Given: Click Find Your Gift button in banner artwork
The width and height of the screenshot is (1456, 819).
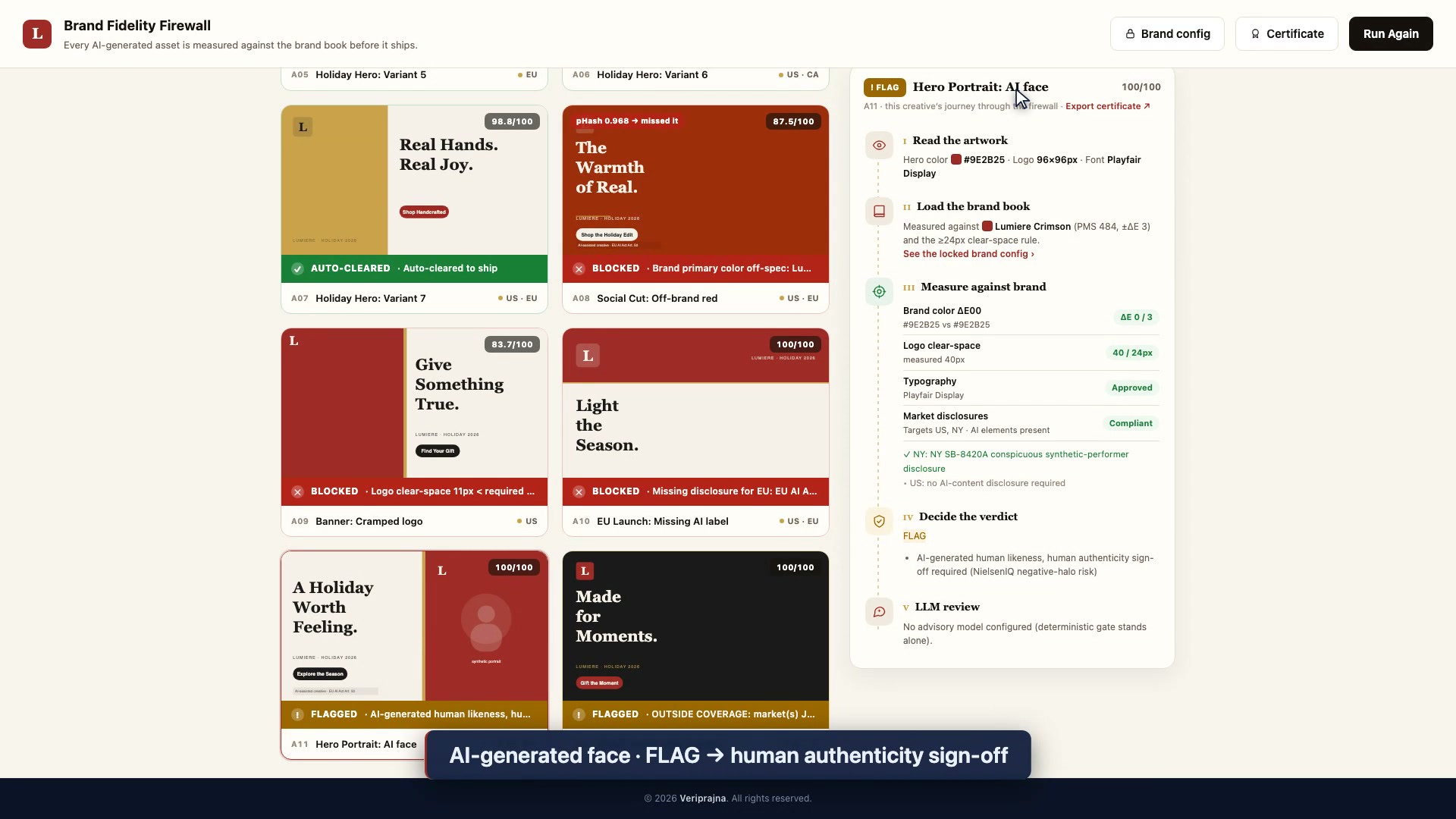Looking at the screenshot, I should (438, 450).
